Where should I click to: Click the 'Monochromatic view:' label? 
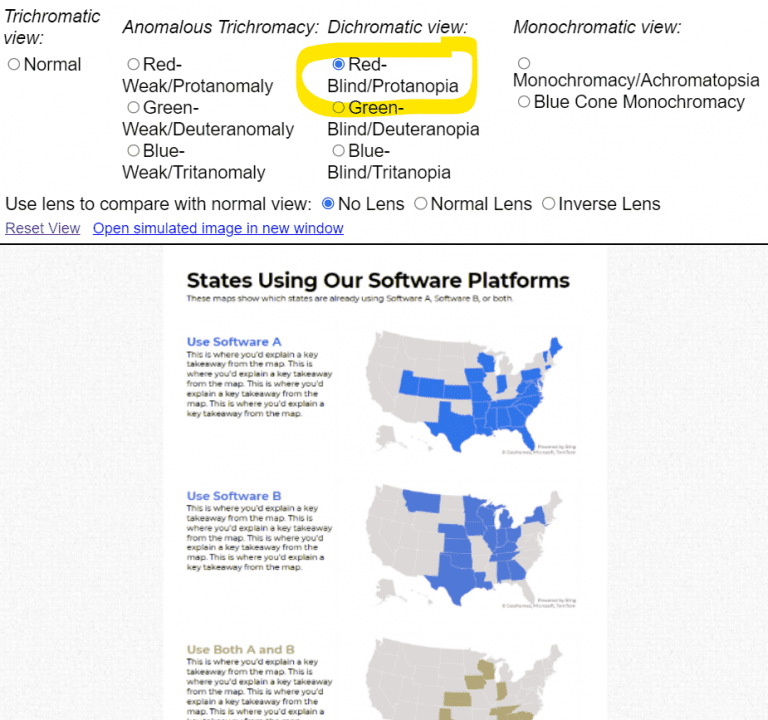[597, 27]
